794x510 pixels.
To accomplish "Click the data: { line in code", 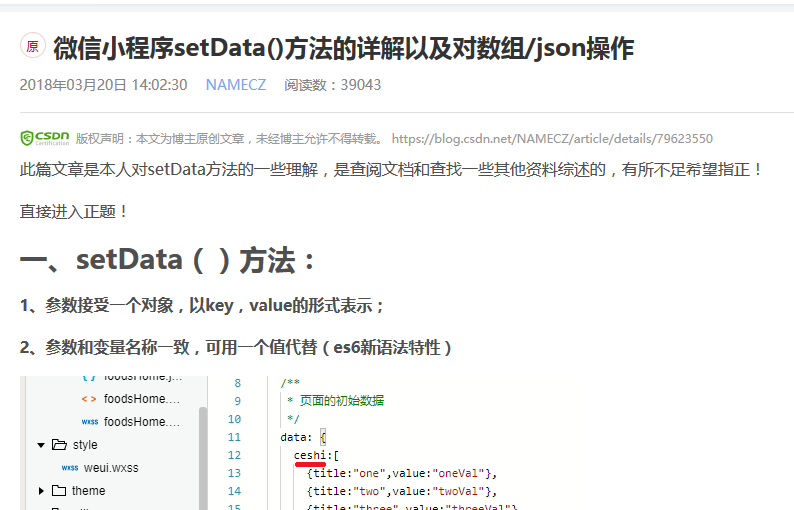I will coord(303,437).
